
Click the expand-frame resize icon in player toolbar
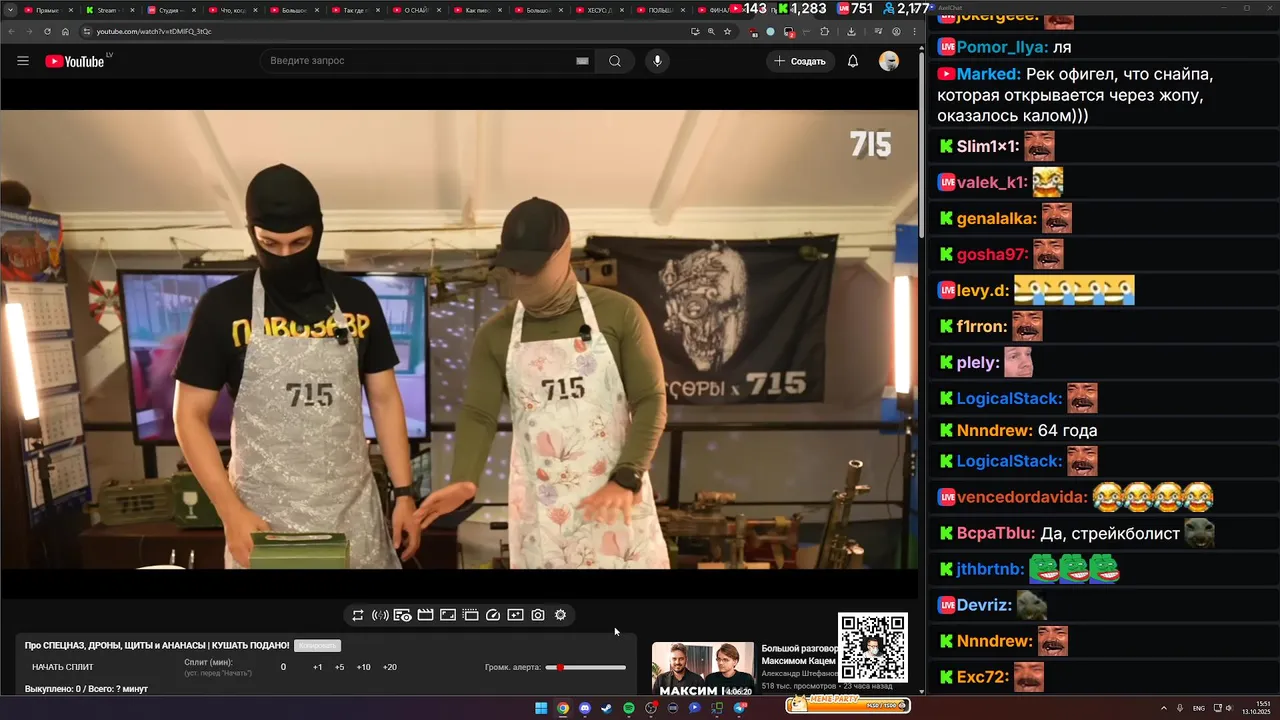click(x=448, y=615)
